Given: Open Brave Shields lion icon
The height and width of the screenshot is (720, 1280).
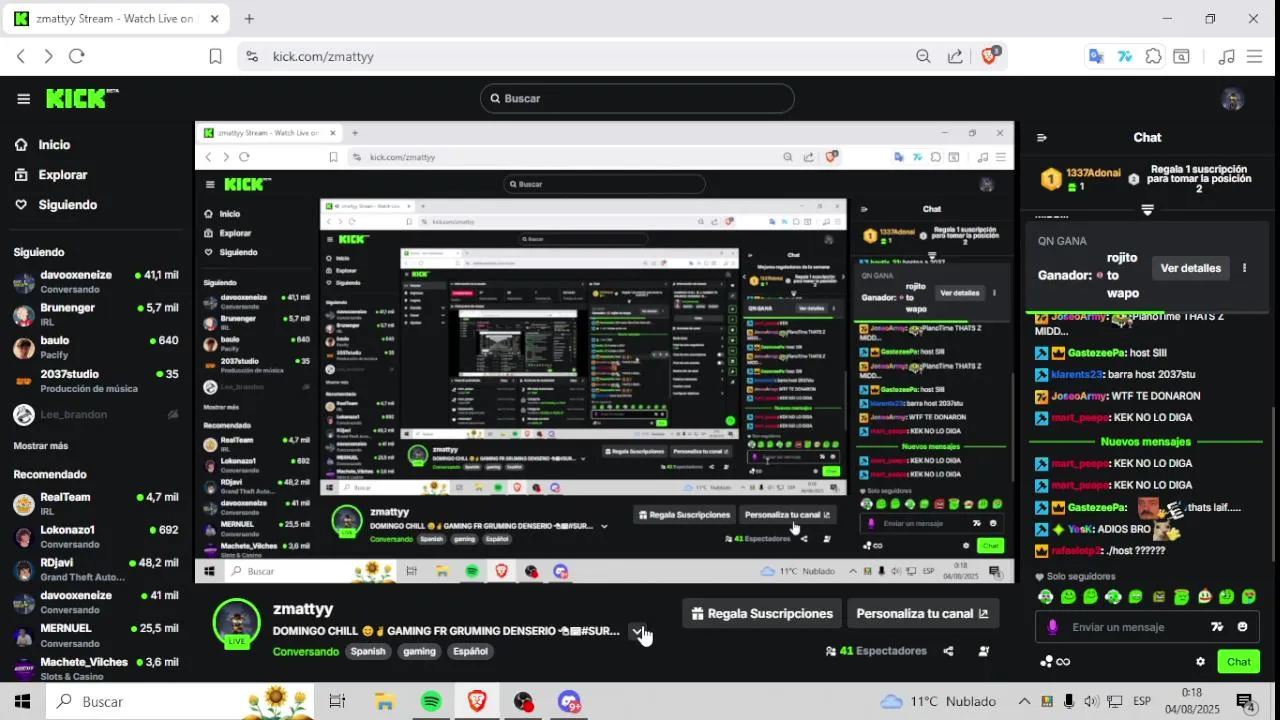Looking at the screenshot, I should pos(989,56).
